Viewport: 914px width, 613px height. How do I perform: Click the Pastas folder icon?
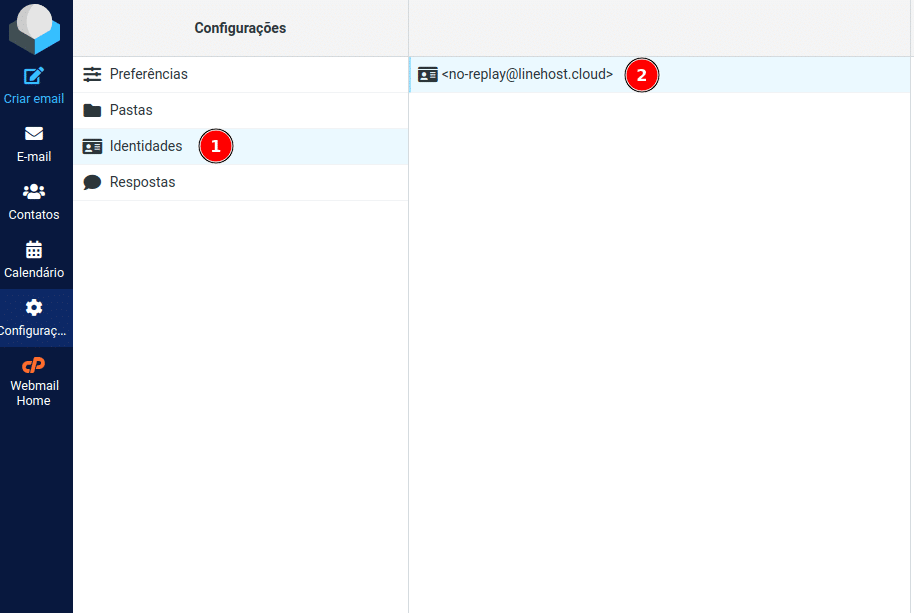click(93, 110)
